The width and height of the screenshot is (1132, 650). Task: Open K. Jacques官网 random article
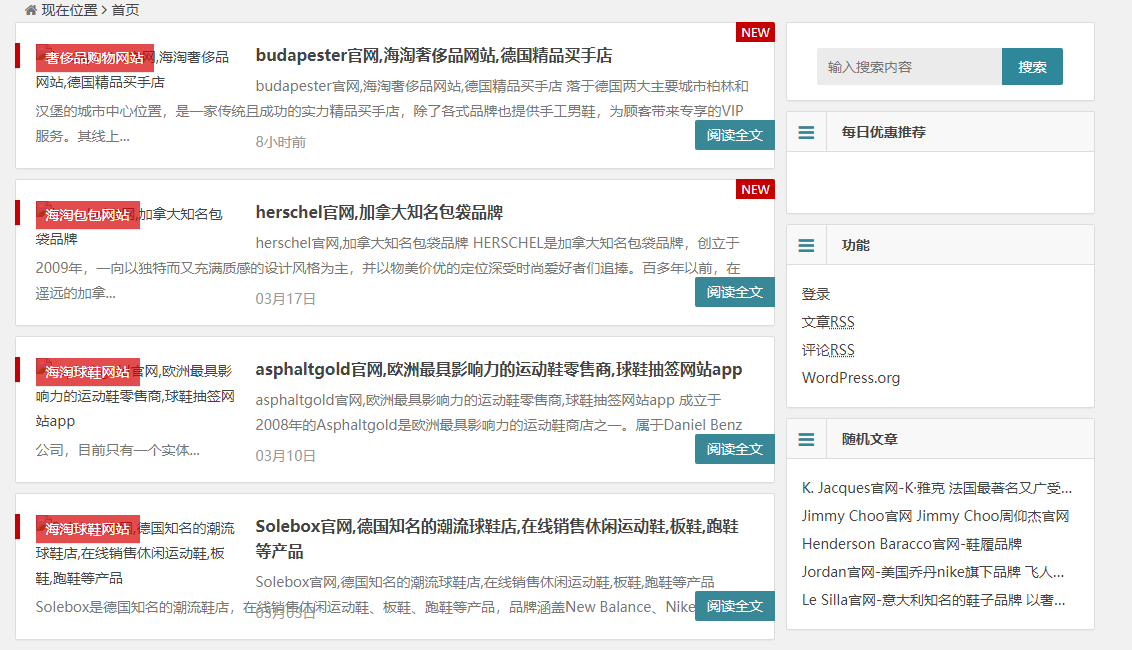point(936,488)
